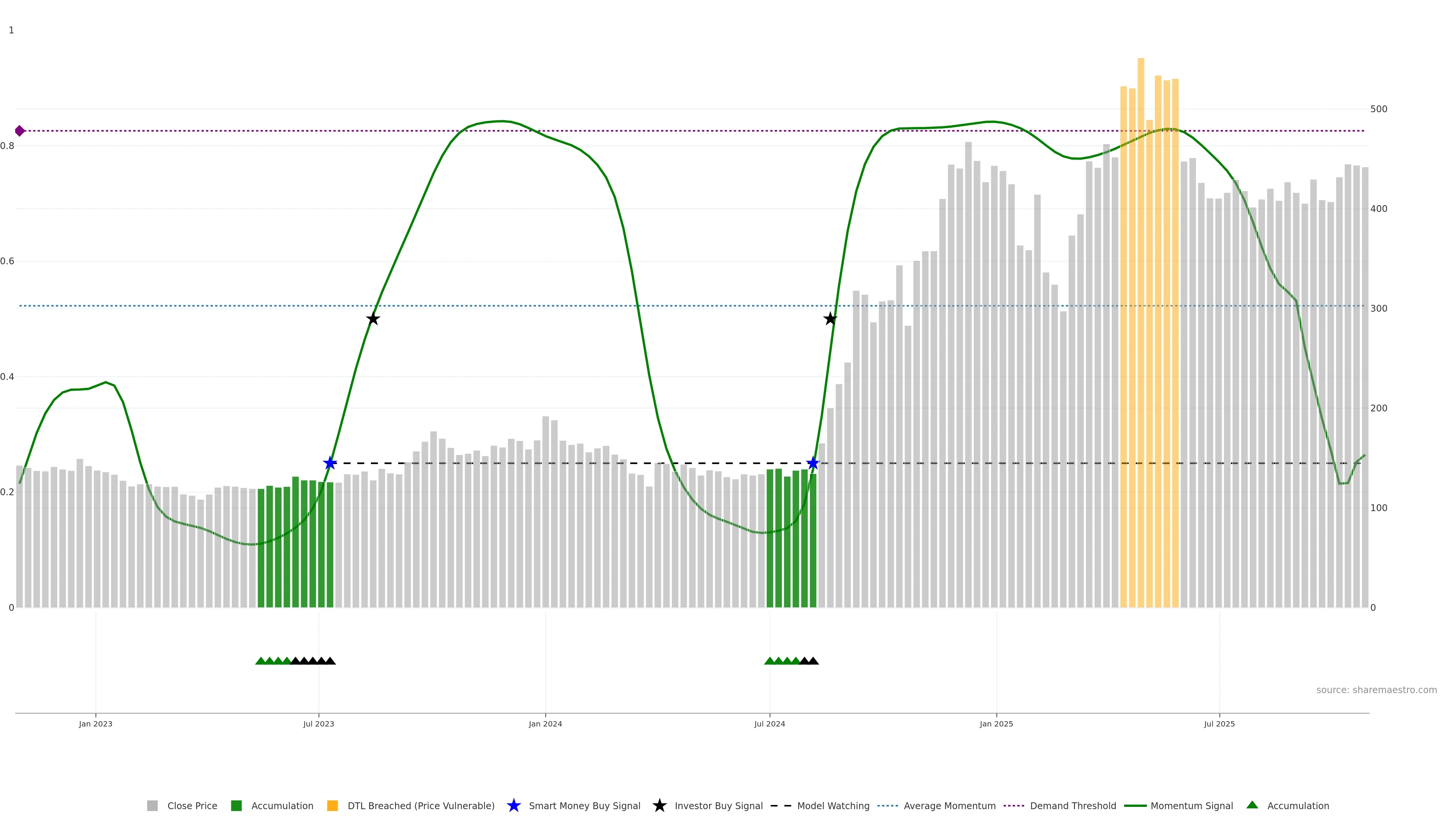The width and height of the screenshot is (1456, 819).
Task: Click the Close Price legend swatch
Action: (152, 806)
